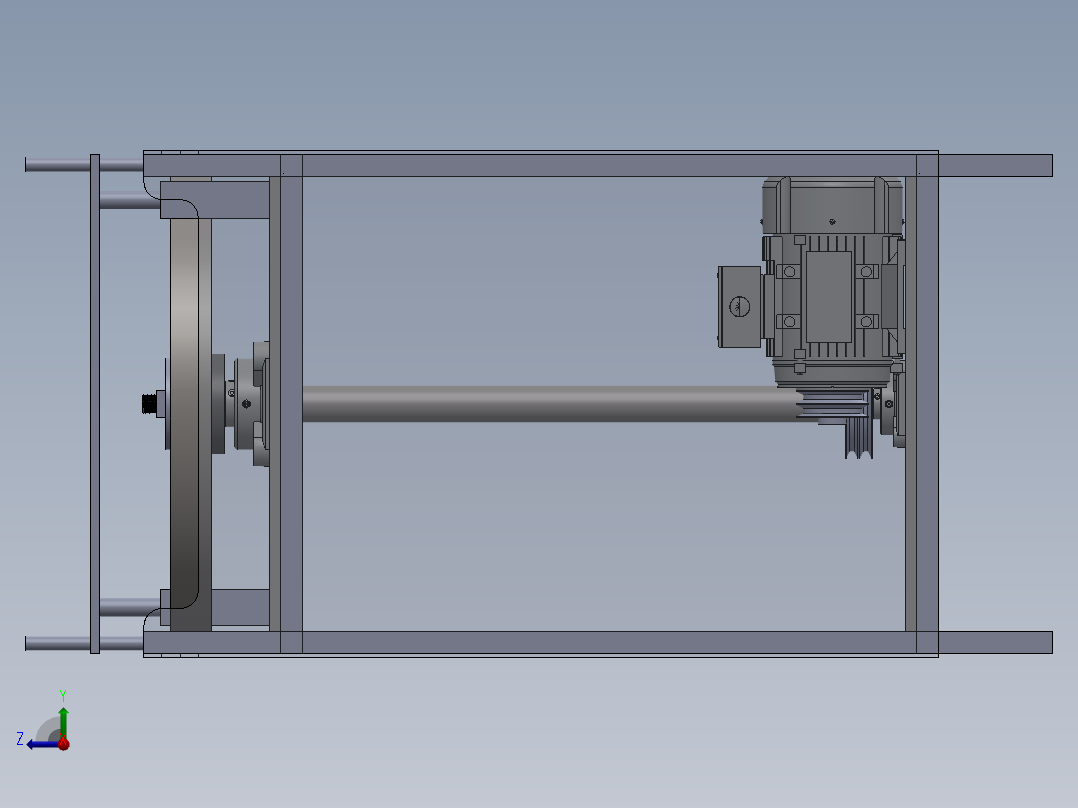Select the electric motor body
The width and height of the screenshot is (1078, 808).
tap(833, 281)
